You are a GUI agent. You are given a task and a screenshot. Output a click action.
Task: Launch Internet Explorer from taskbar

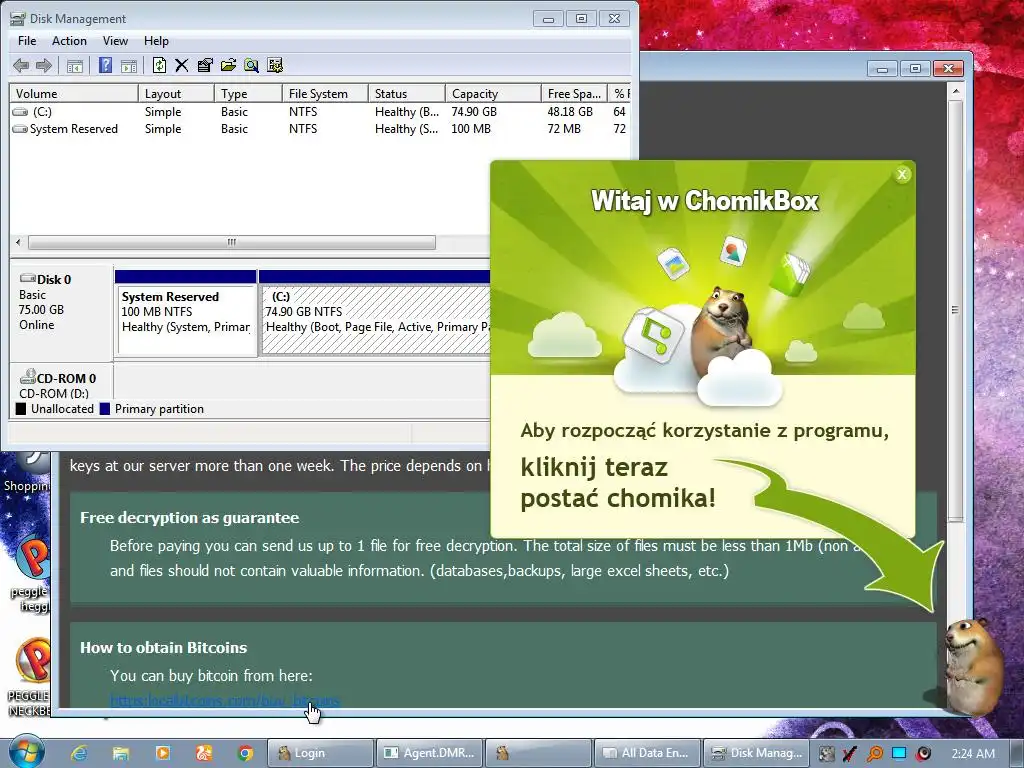pos(79,753)
